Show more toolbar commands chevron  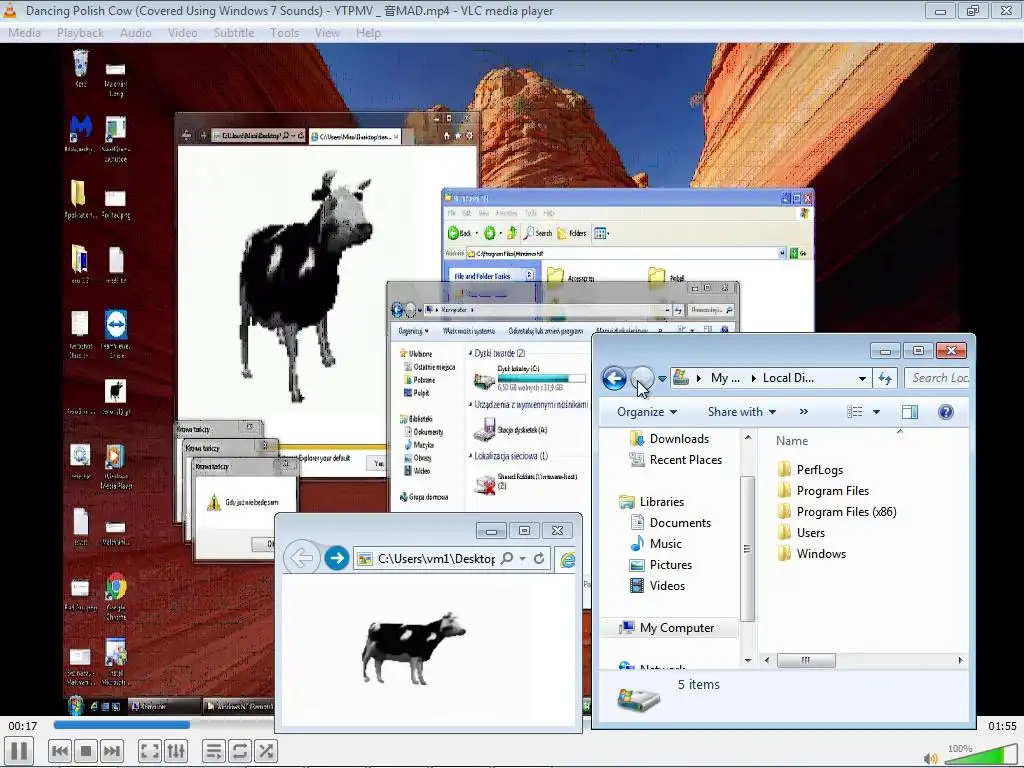coord(803,412)
